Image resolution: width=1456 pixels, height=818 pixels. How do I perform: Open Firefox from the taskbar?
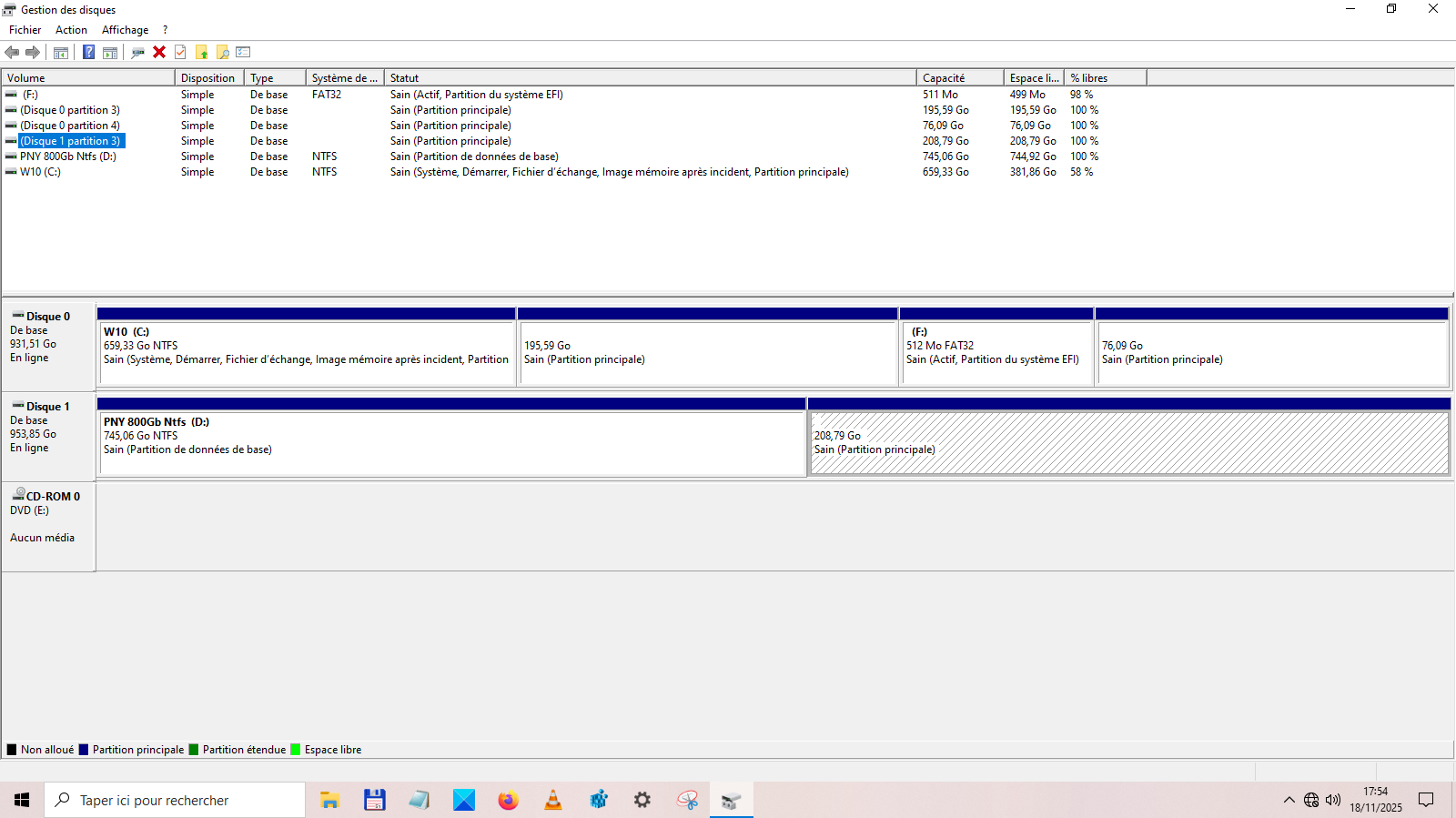click(508, 800)
